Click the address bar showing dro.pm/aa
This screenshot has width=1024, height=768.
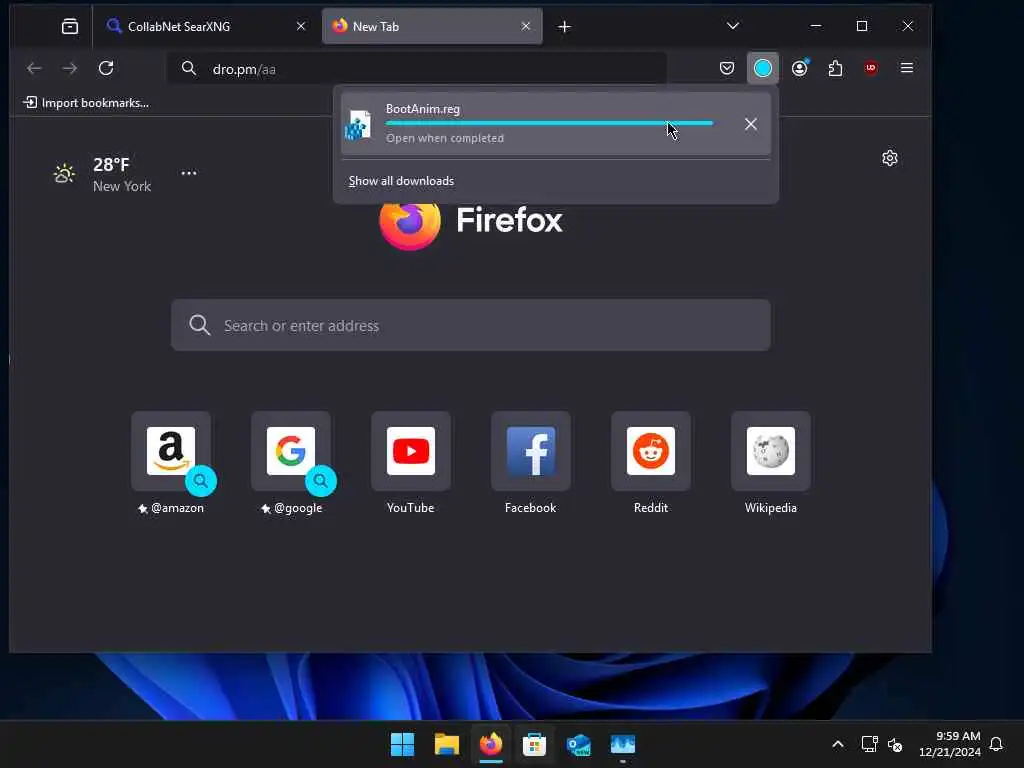pos(417,69)
